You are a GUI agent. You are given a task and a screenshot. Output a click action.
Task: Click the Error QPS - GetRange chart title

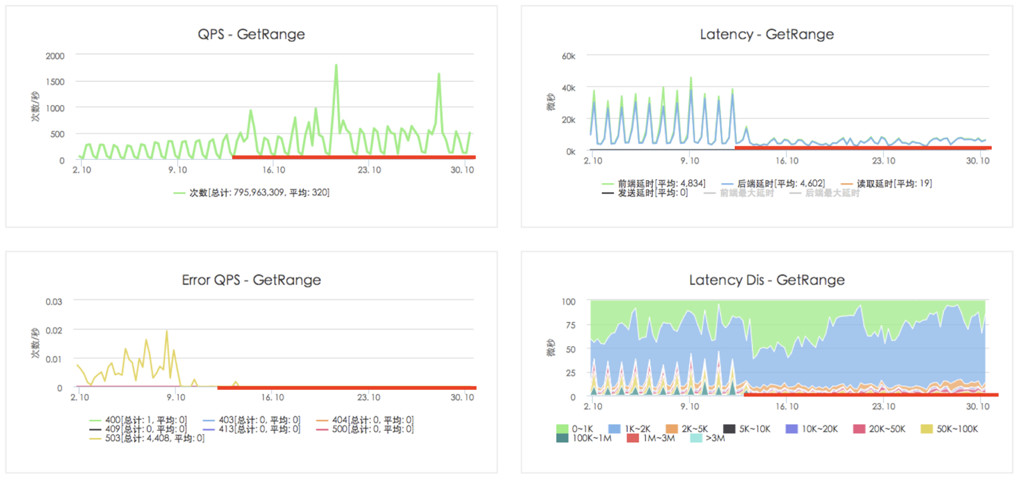tap(251, 280)
